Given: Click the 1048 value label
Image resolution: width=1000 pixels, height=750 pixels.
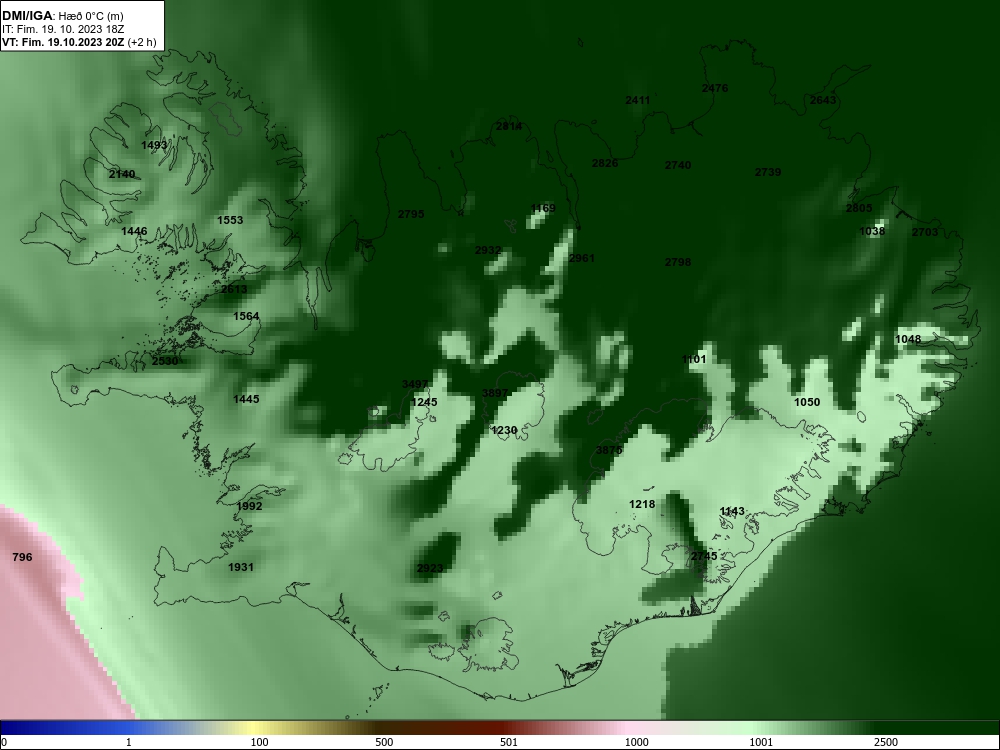Looking at the screenshot, I should coord(908,339).
